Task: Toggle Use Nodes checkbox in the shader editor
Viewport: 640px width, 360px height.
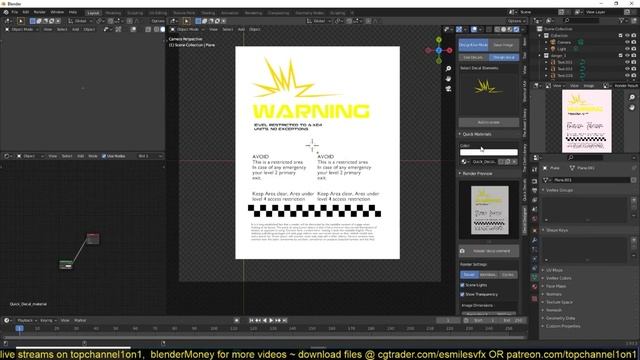Action: (x=104, y=156)
